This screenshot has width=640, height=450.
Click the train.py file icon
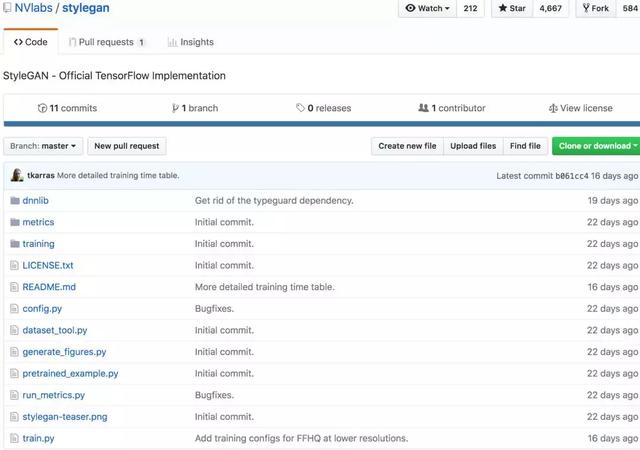pyautogui.click(x=14, y=439)
